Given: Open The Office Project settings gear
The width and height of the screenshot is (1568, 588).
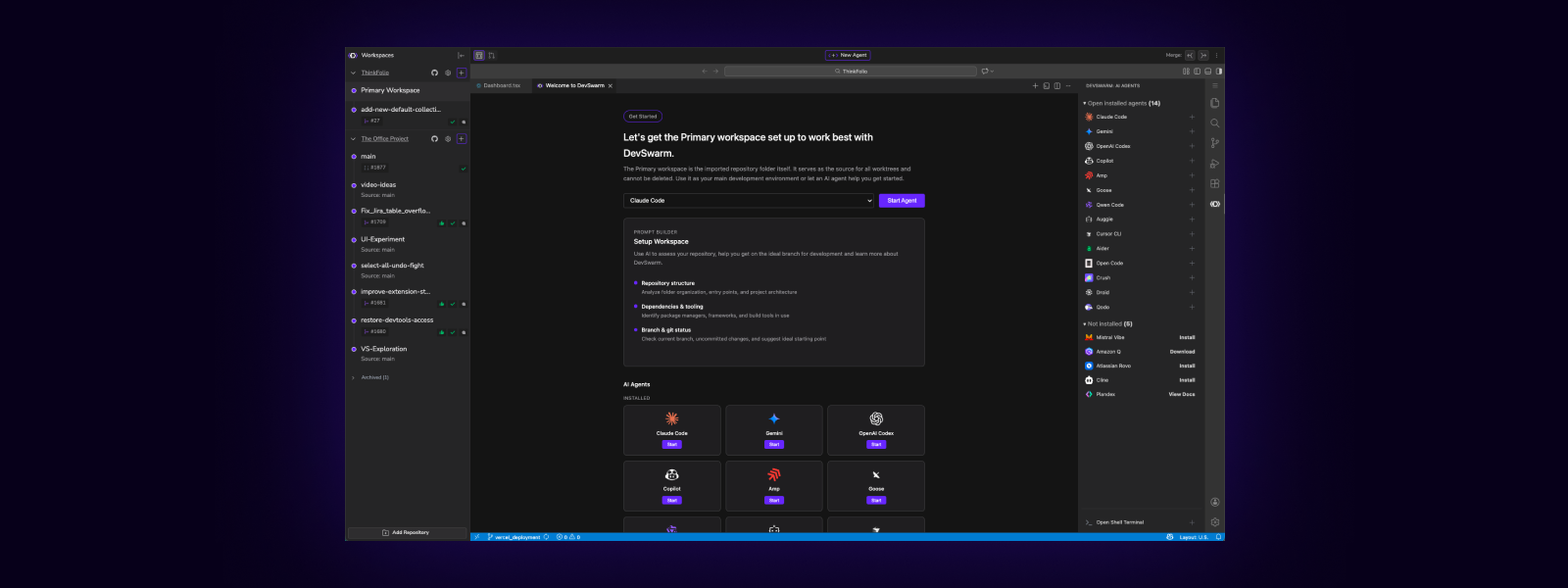Looking at the screenshot, I should point(448,138).
